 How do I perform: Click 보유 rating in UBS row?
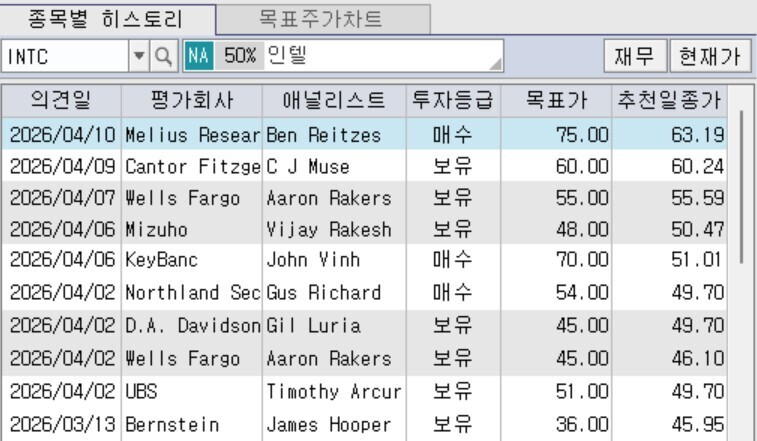point(452,391)
